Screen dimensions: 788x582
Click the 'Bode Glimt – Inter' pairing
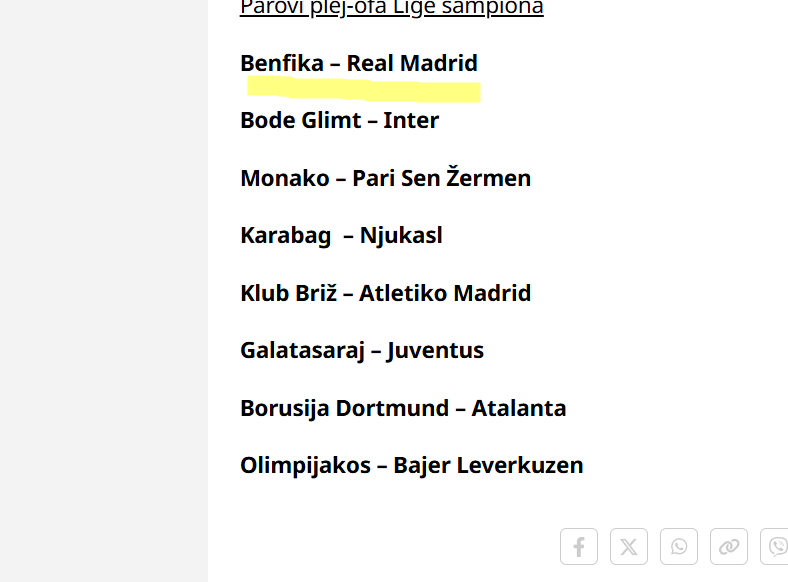[339, 121]
